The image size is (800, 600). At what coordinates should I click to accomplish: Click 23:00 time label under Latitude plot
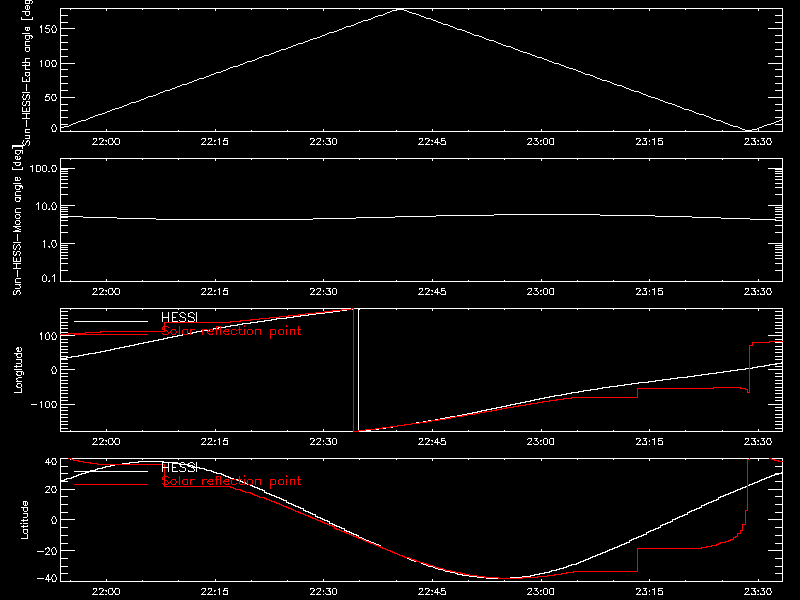coord(541,592)
